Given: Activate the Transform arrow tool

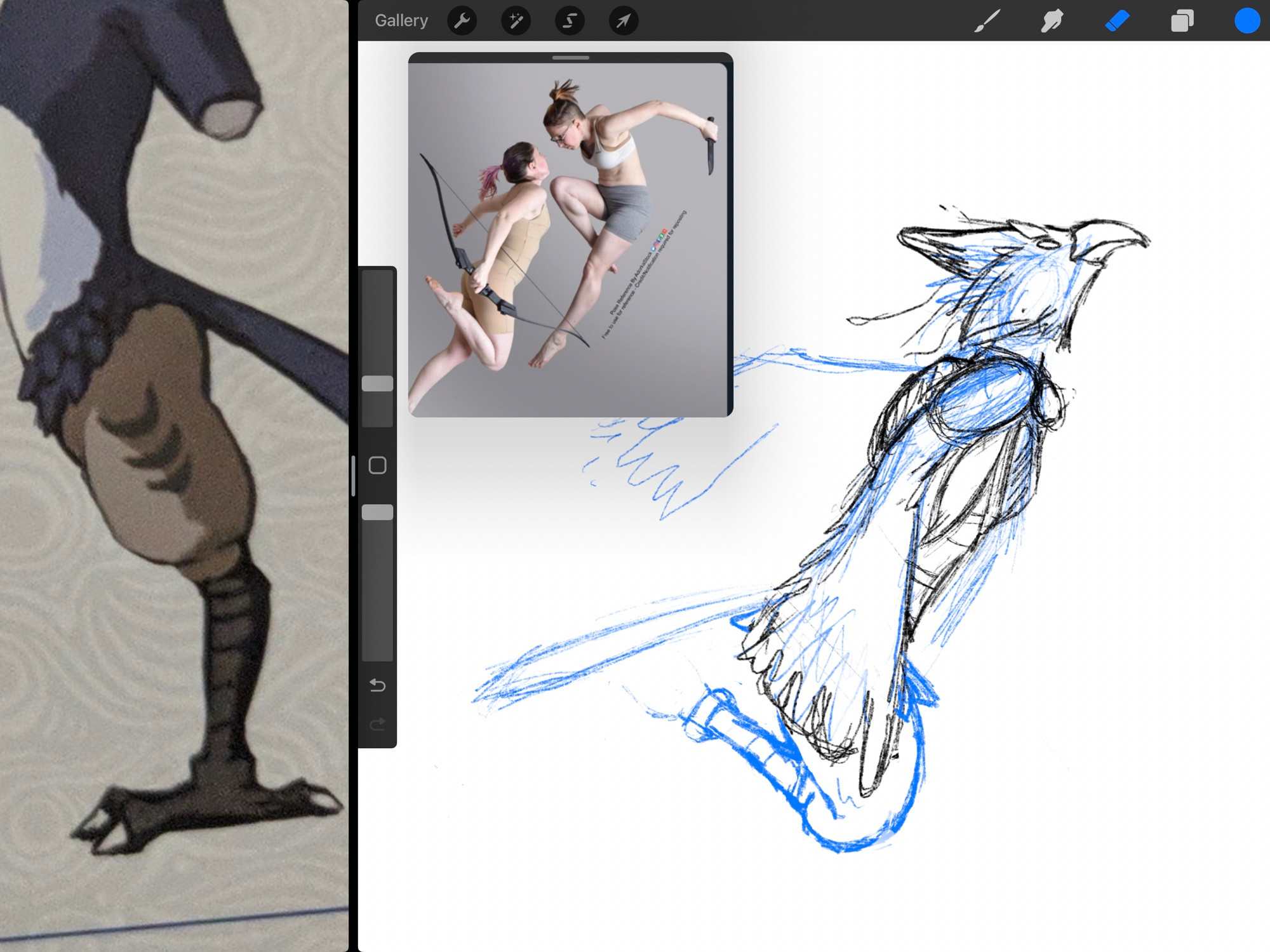Looking at the screenshot, I should pos(624,21).
